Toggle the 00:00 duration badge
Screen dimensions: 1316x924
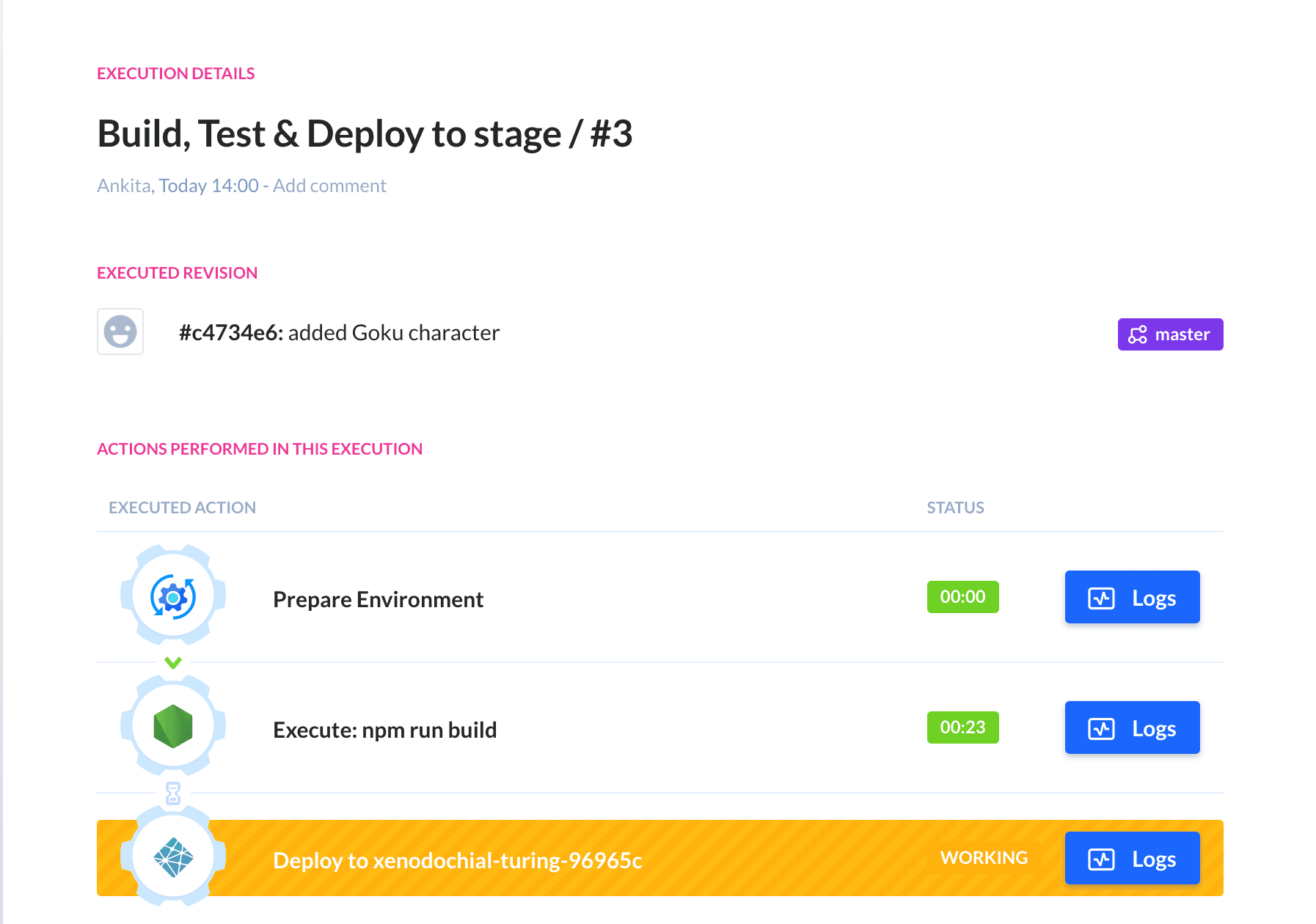click(962, 597)
